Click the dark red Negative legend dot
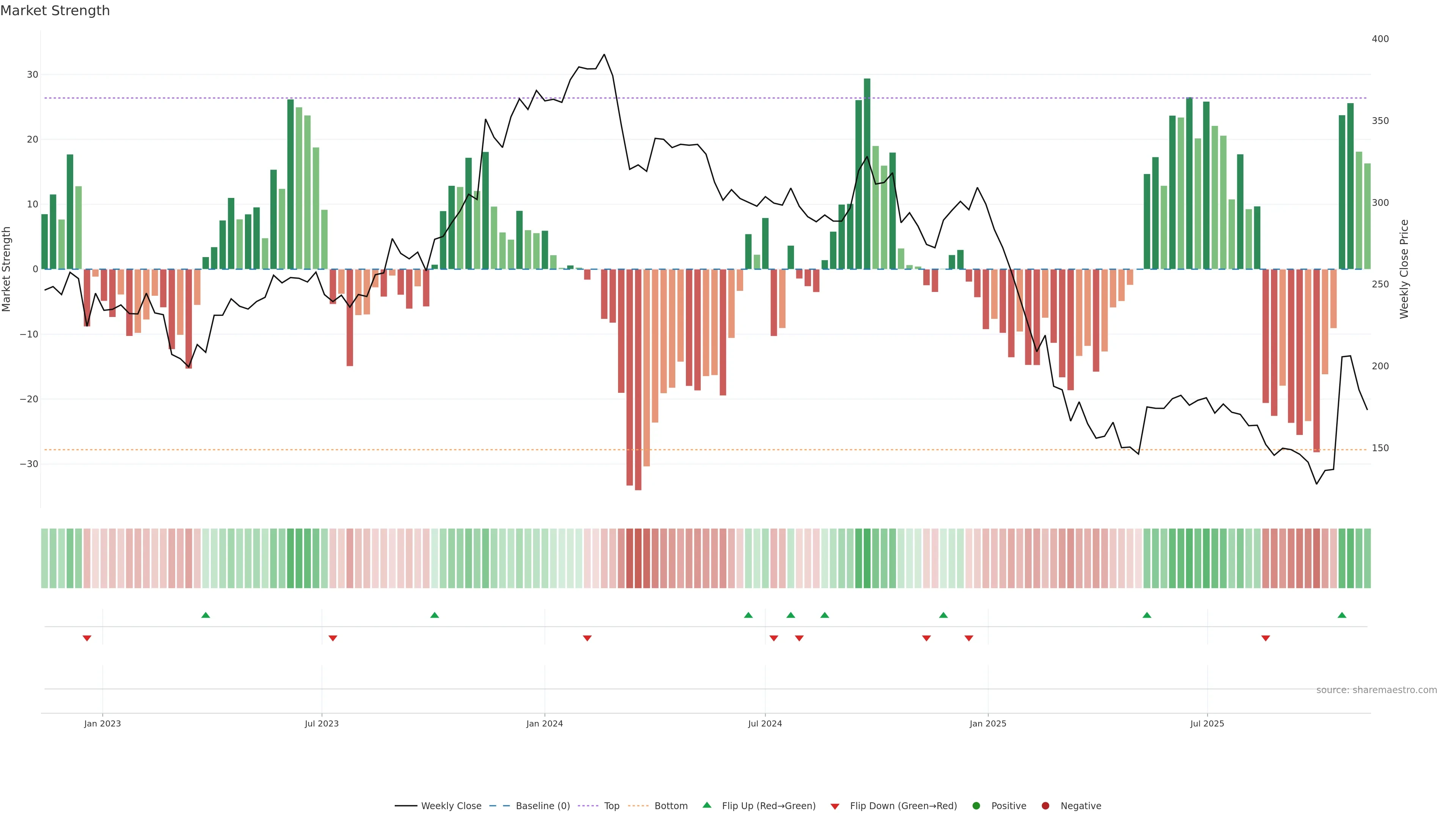 1045,806
